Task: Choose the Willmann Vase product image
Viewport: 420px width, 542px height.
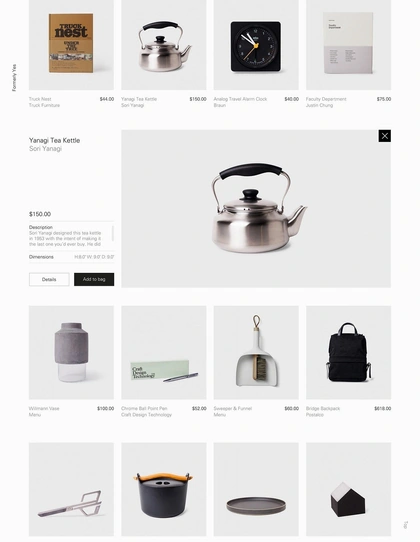Action: [71, 353]
